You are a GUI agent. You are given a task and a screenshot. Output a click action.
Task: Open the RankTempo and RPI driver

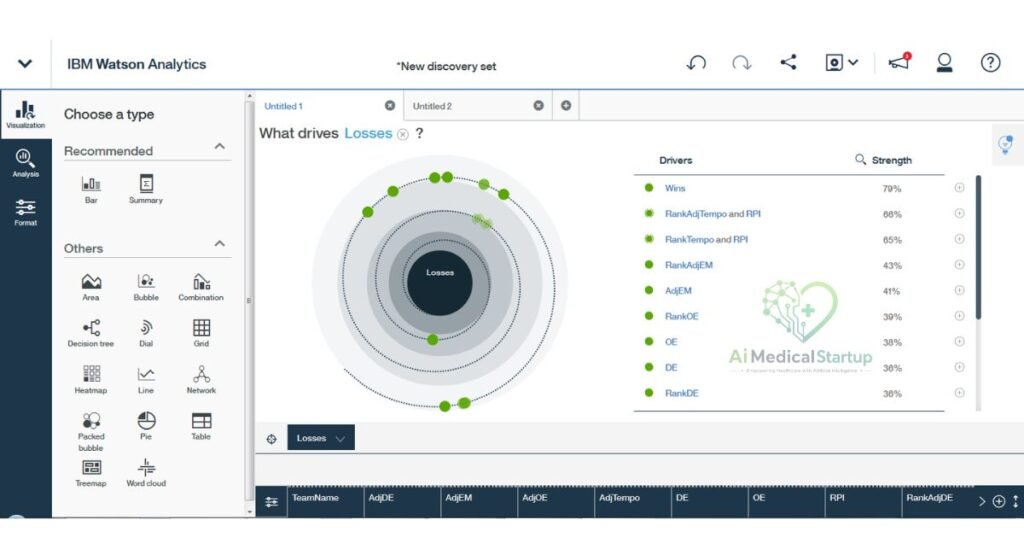706,239
